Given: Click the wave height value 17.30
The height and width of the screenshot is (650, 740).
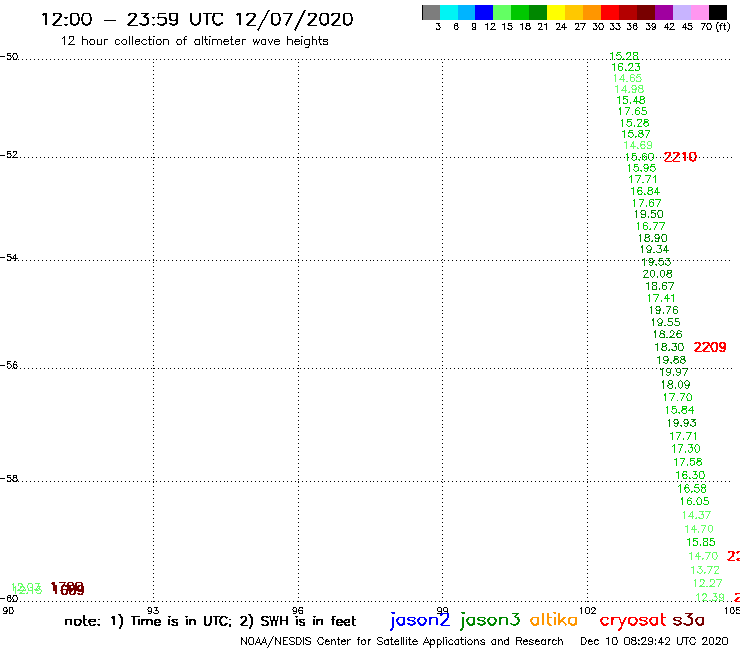Looking at the screenshot, I should point(686,449).
